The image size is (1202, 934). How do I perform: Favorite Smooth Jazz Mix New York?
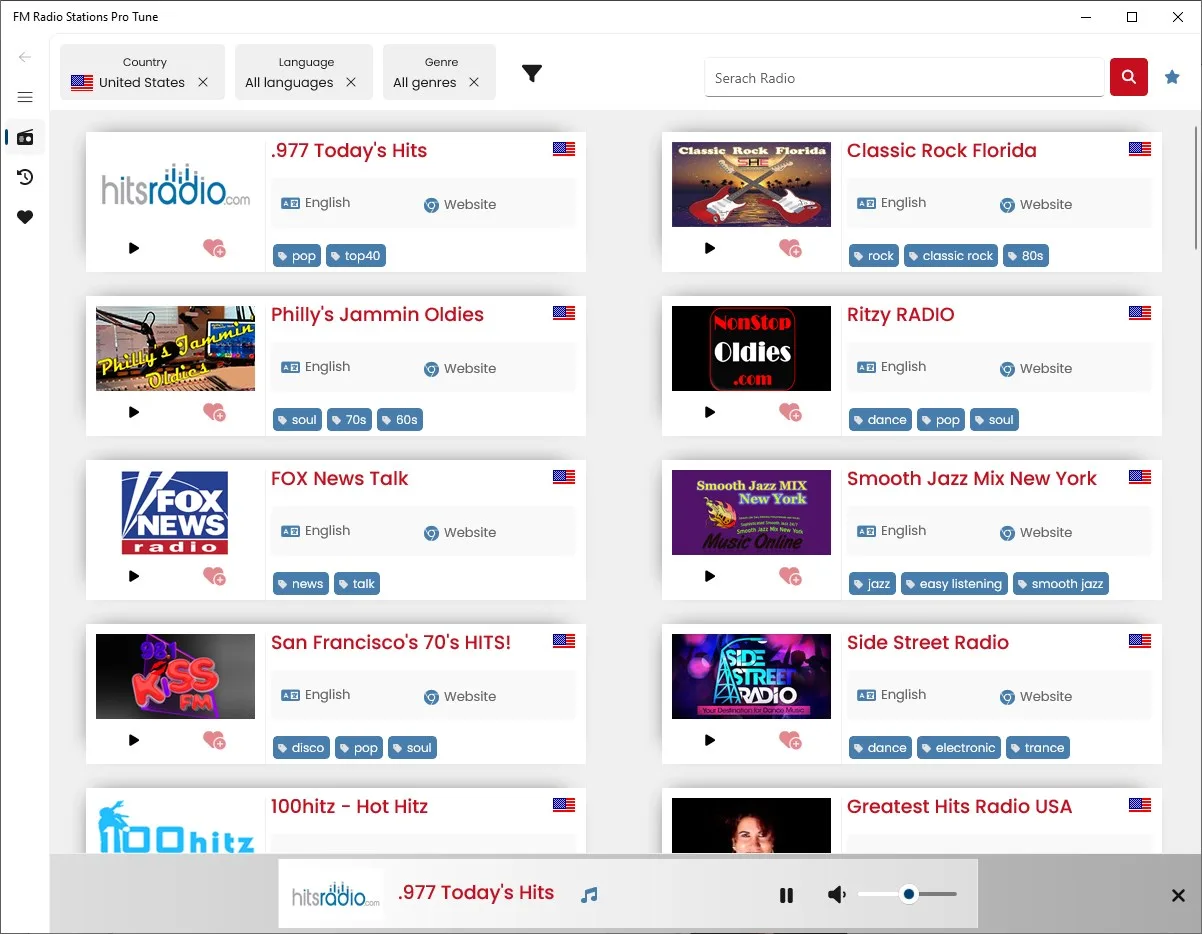click(x=790, y=576)
